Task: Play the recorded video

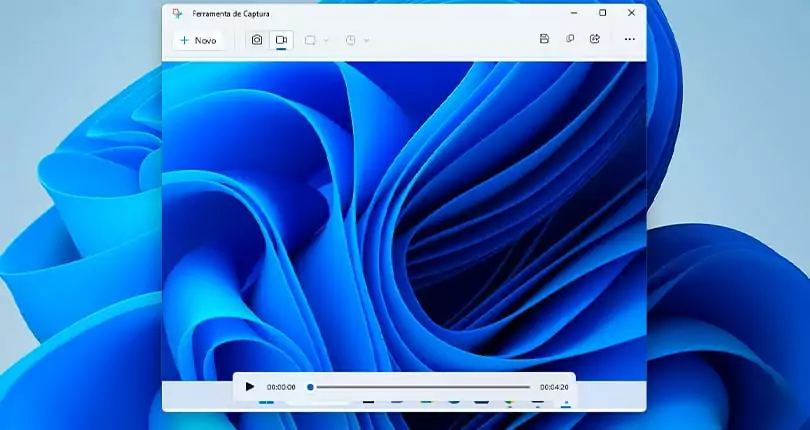Action: pyautogui.click(x=250, y=387)
